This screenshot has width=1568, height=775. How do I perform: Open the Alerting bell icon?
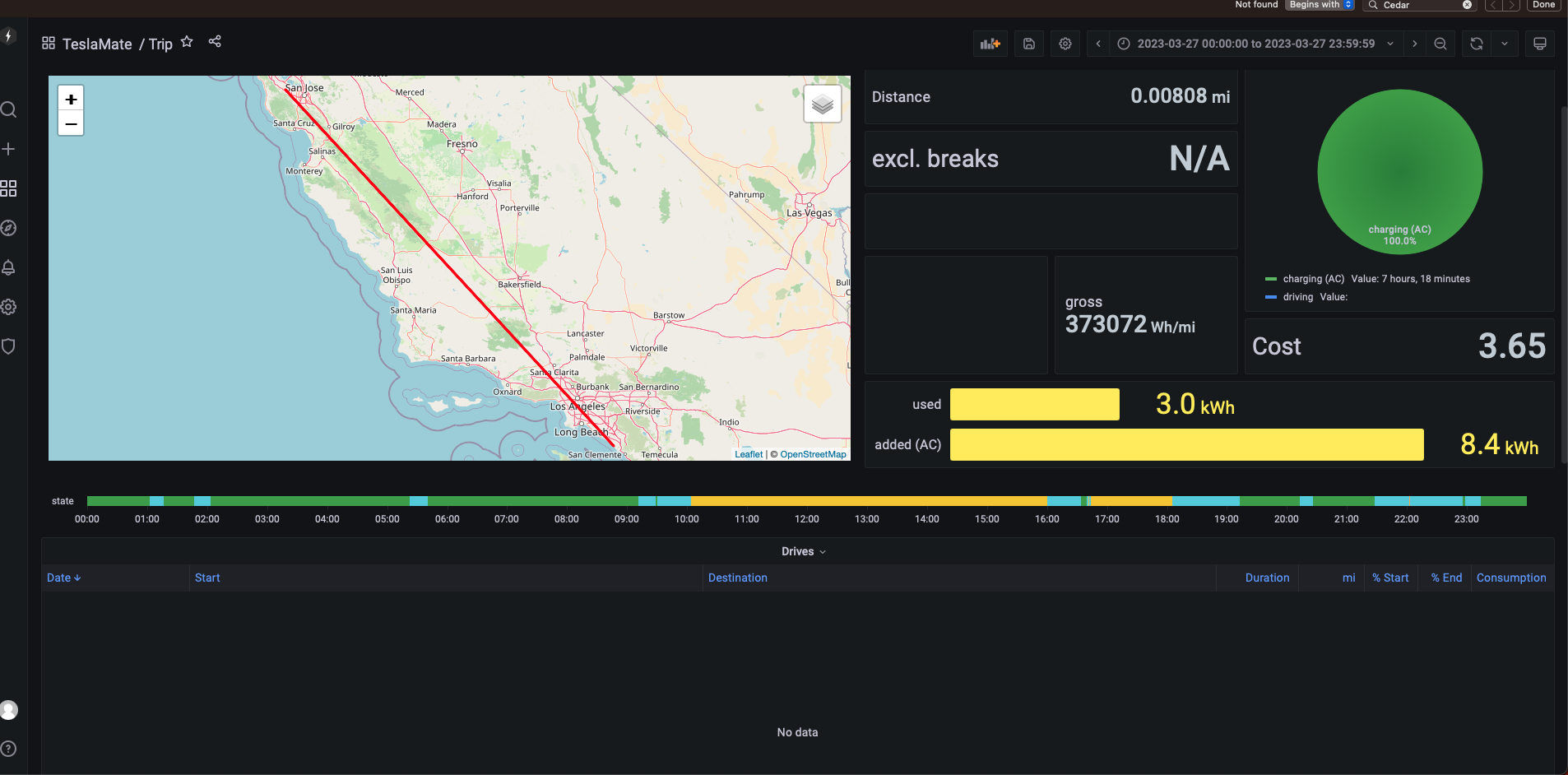tap(9, 267)
